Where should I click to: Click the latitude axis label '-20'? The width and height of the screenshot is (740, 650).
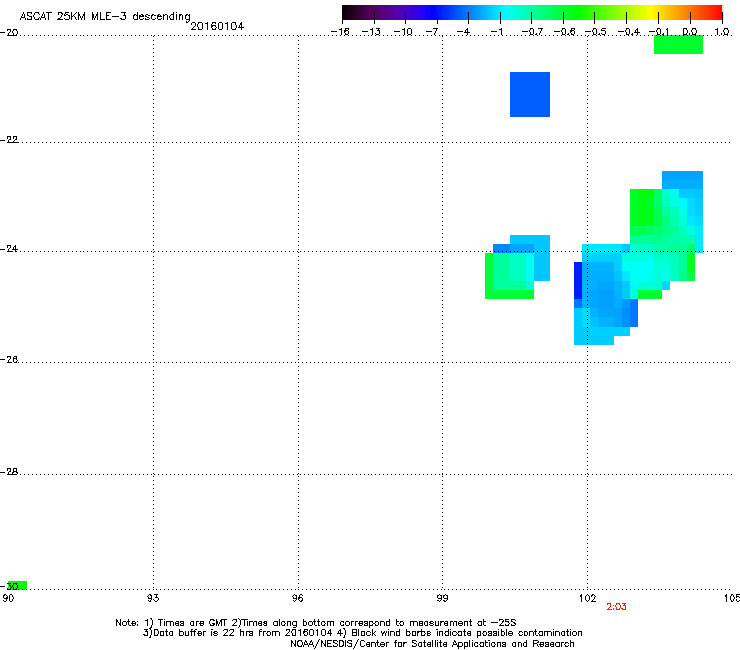[9, 32]
